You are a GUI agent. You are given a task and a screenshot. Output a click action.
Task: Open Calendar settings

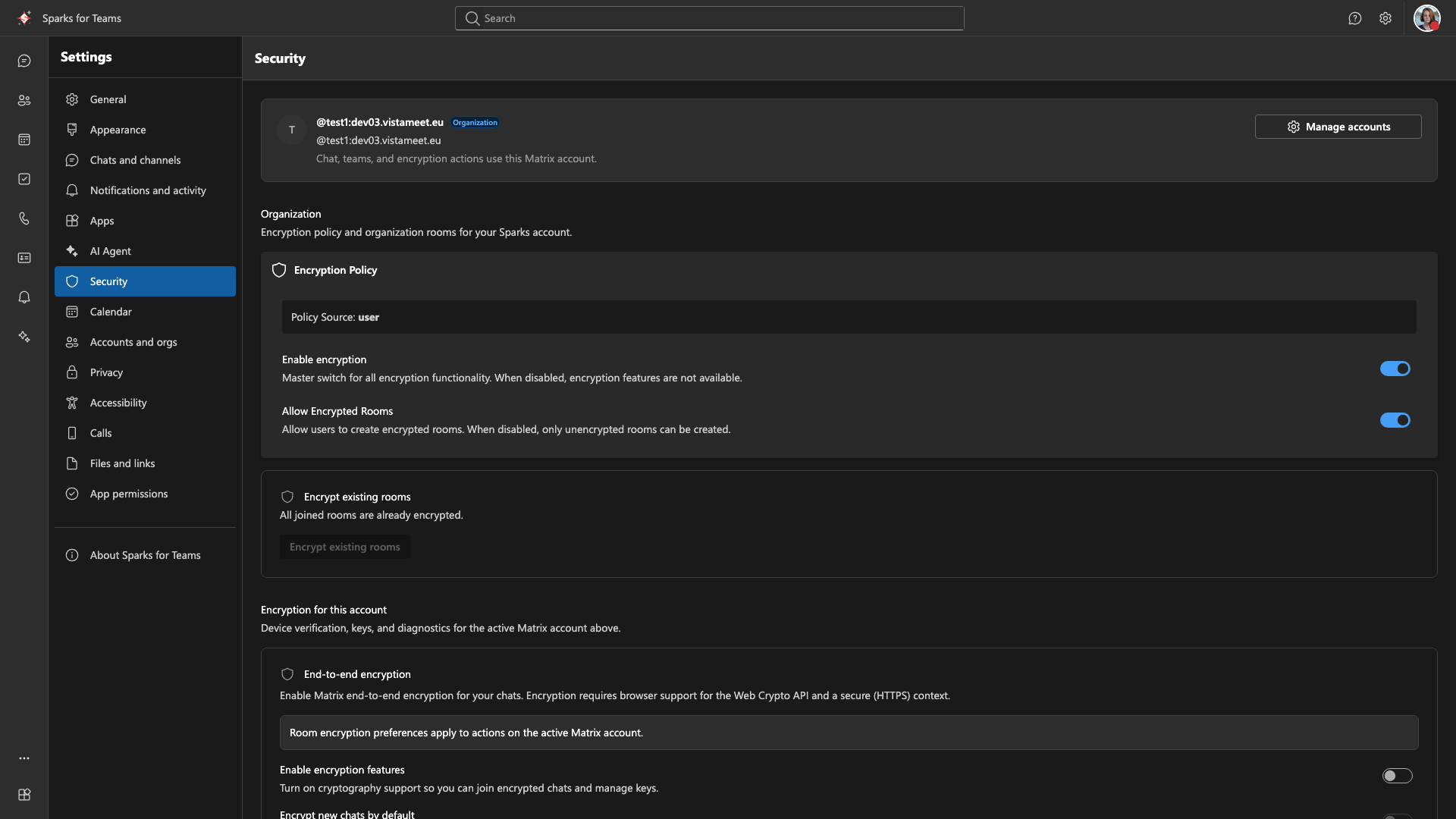coord(145,312)
